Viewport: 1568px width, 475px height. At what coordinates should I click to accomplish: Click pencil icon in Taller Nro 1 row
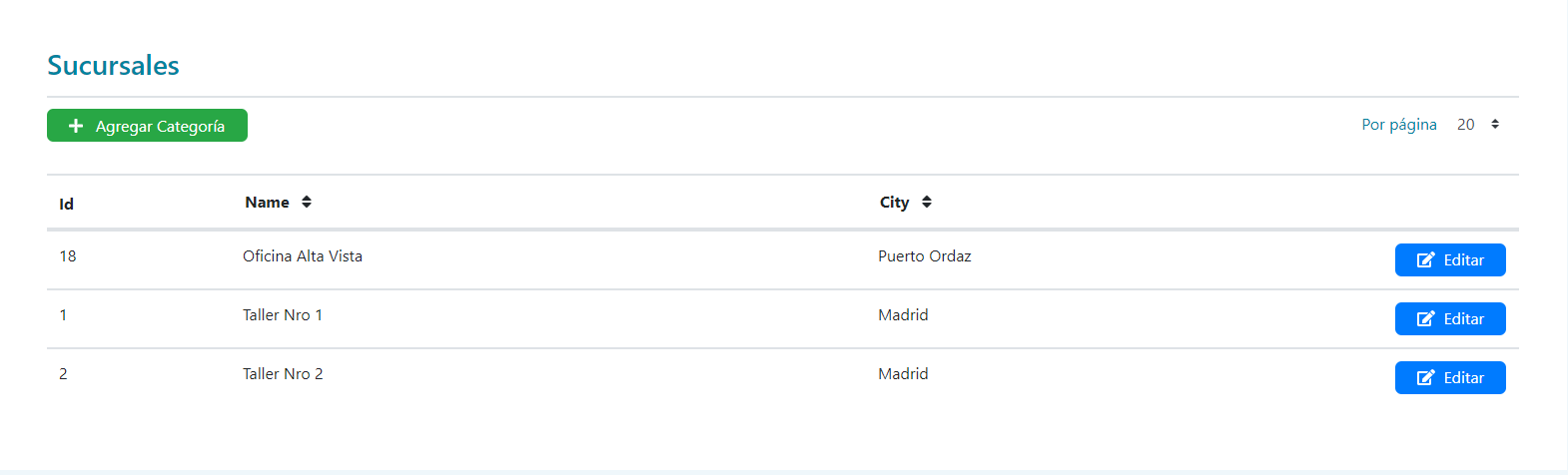(1426, 319)
